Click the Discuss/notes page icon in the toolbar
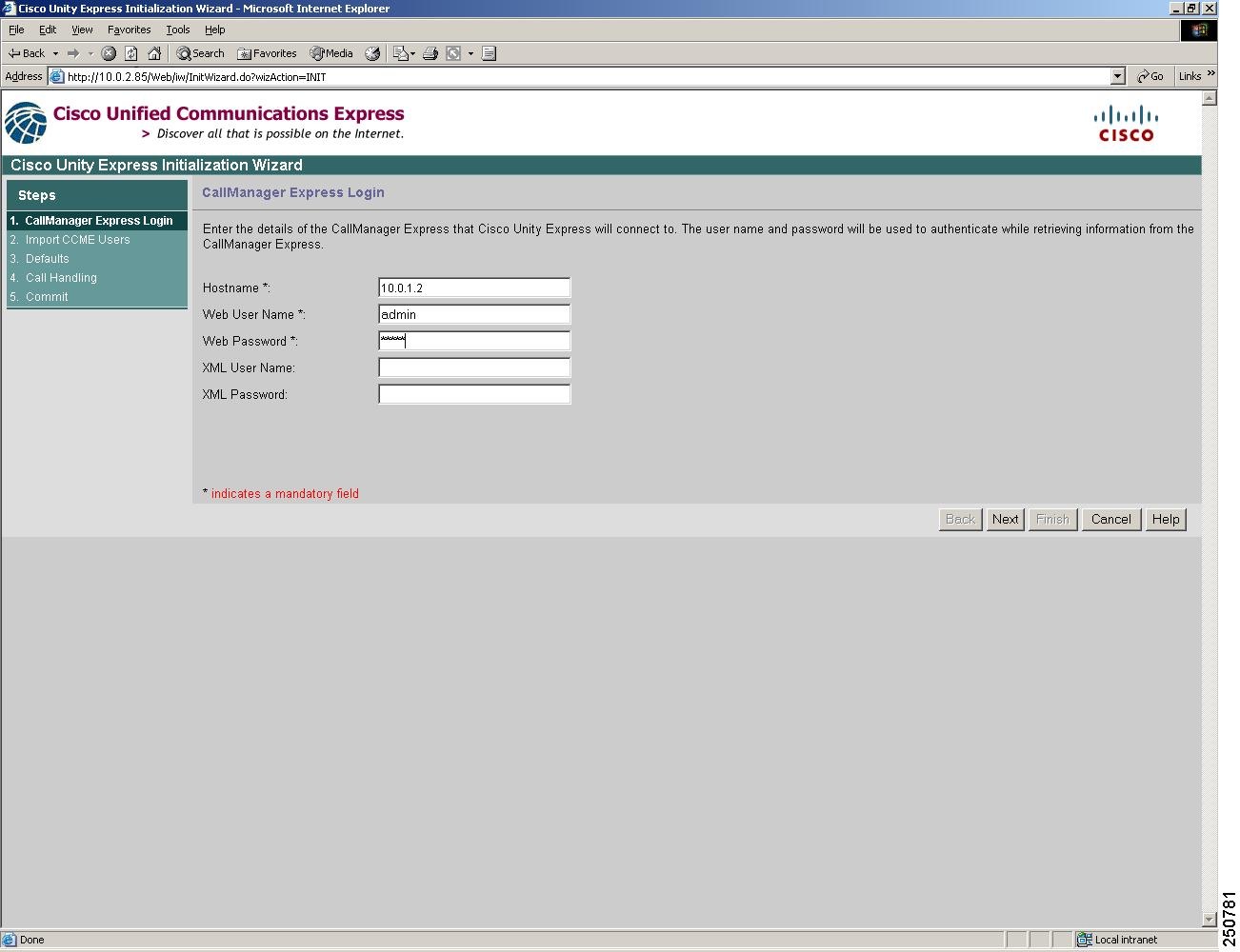The height and width of the screenshot is (952, 1240). [490, 53]
